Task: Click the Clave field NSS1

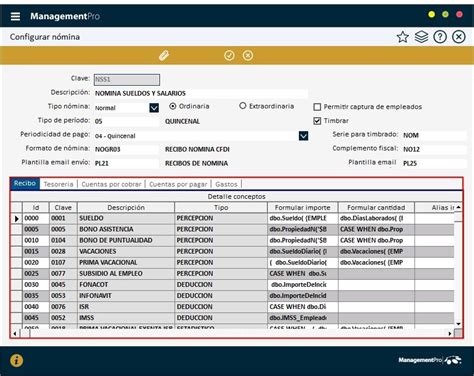Action: click(127, 80)
